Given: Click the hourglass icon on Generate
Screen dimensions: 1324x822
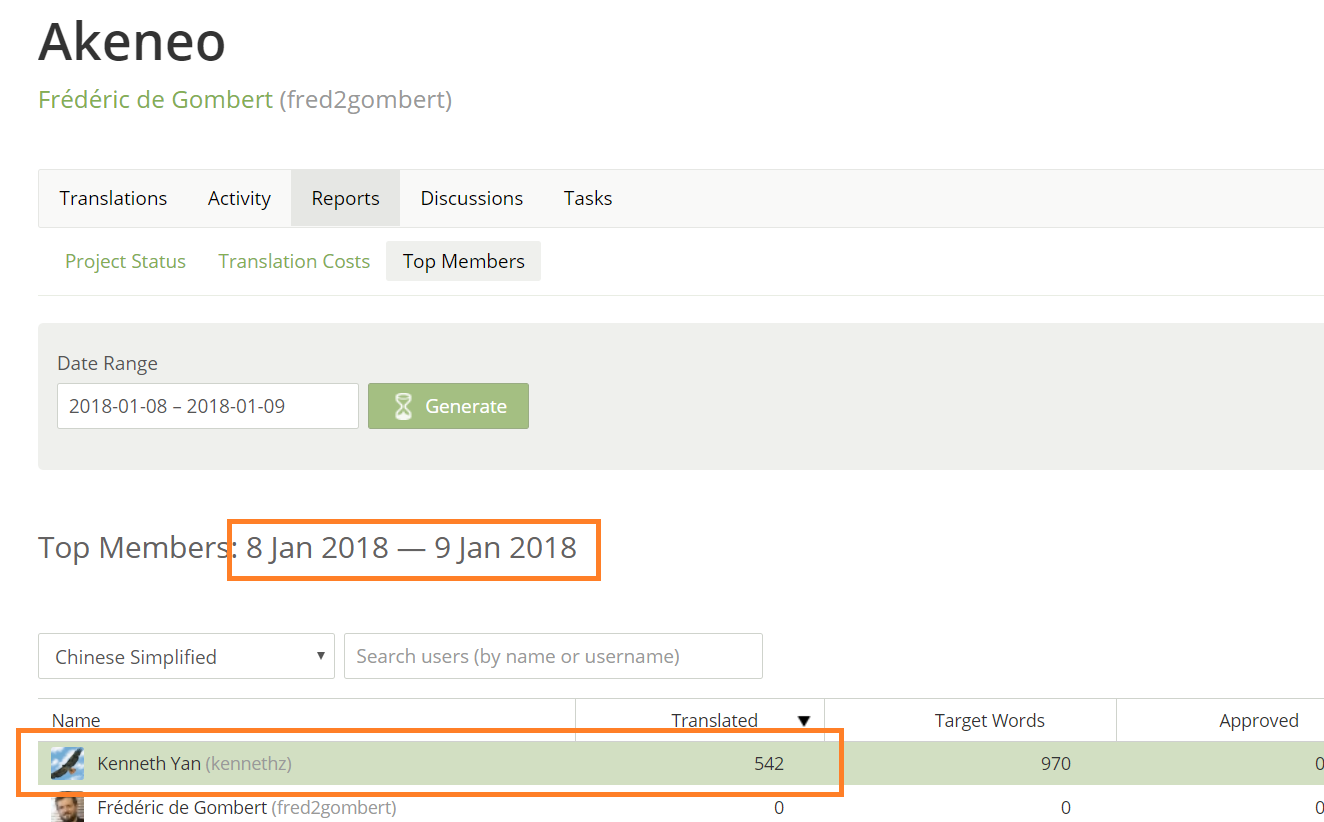Looking at the screenshot, I should (403, 406).
